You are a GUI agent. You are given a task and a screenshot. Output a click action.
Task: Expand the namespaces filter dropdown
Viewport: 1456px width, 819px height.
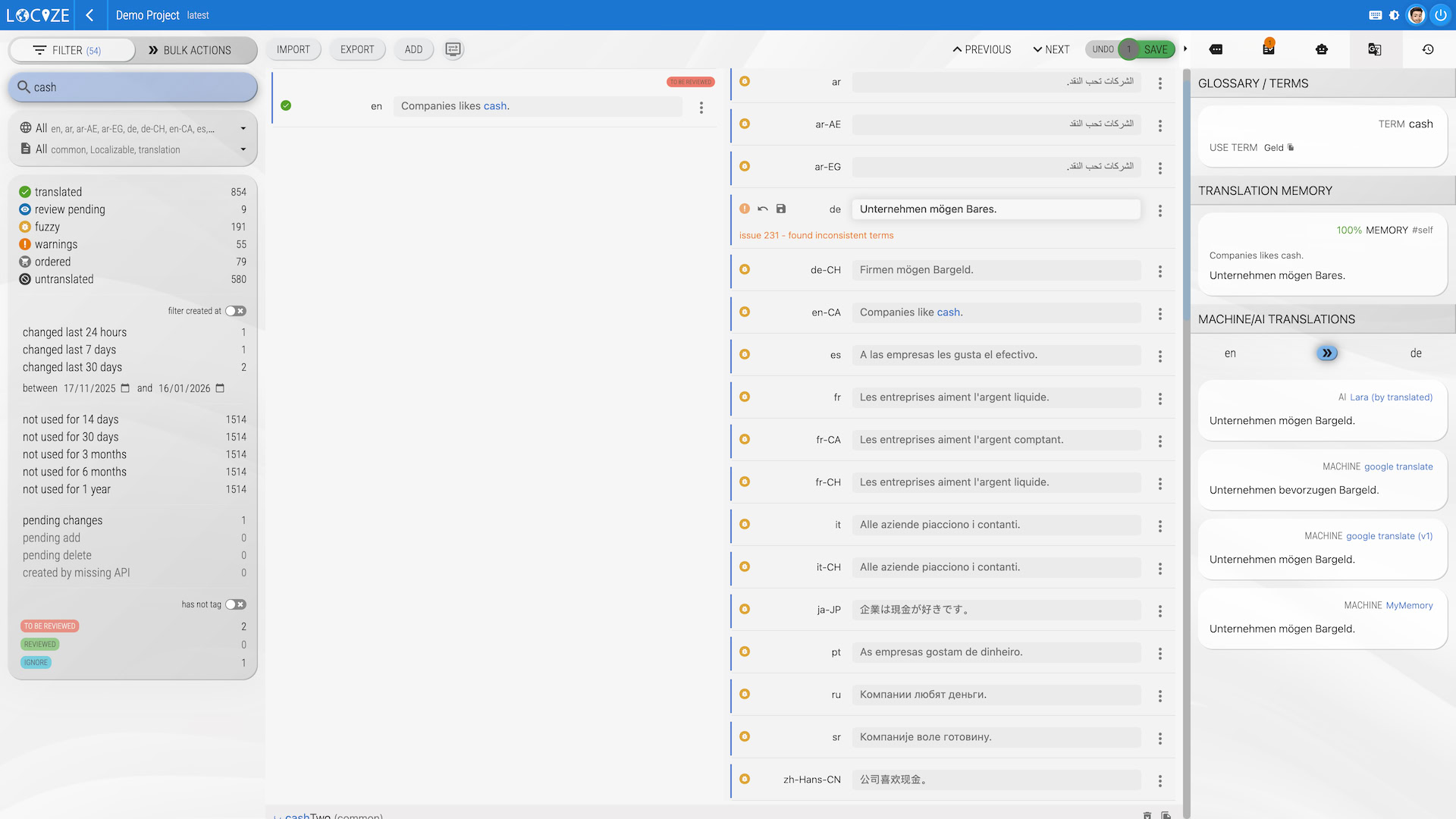(243, 149)
